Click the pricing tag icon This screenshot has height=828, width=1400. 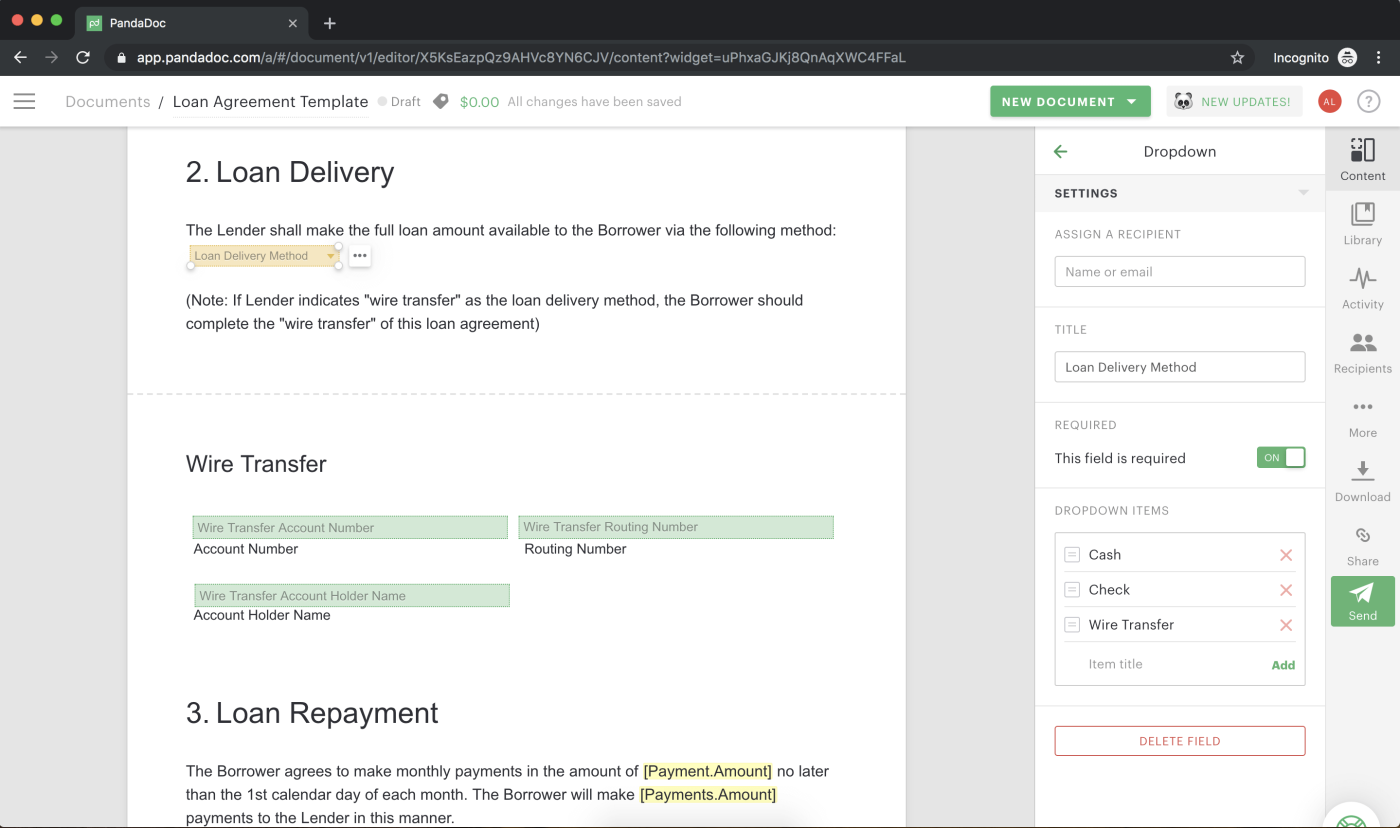pyautogui.click(x=440, y=101)
